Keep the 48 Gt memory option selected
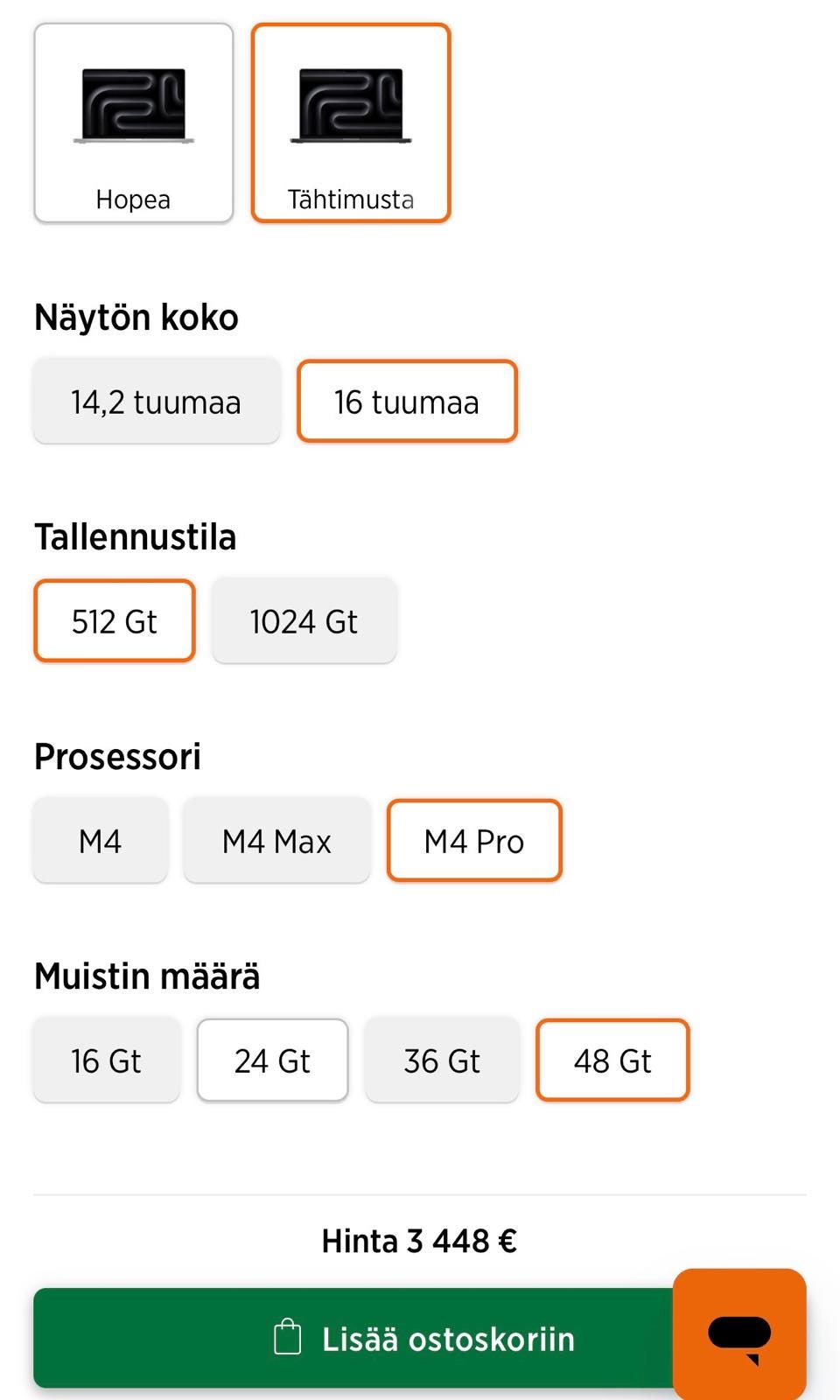 point(612,1060)
